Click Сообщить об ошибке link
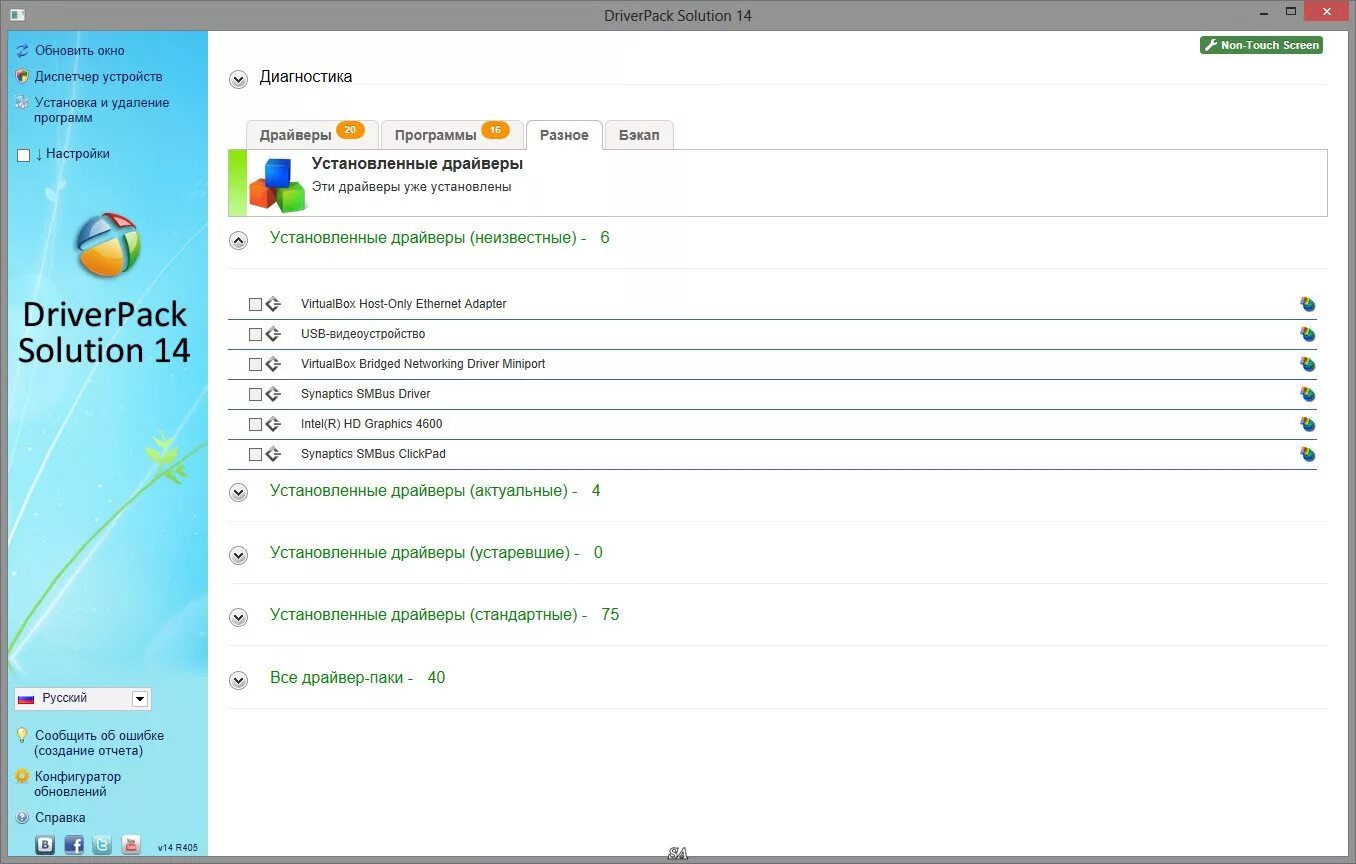 pos(99,743)
